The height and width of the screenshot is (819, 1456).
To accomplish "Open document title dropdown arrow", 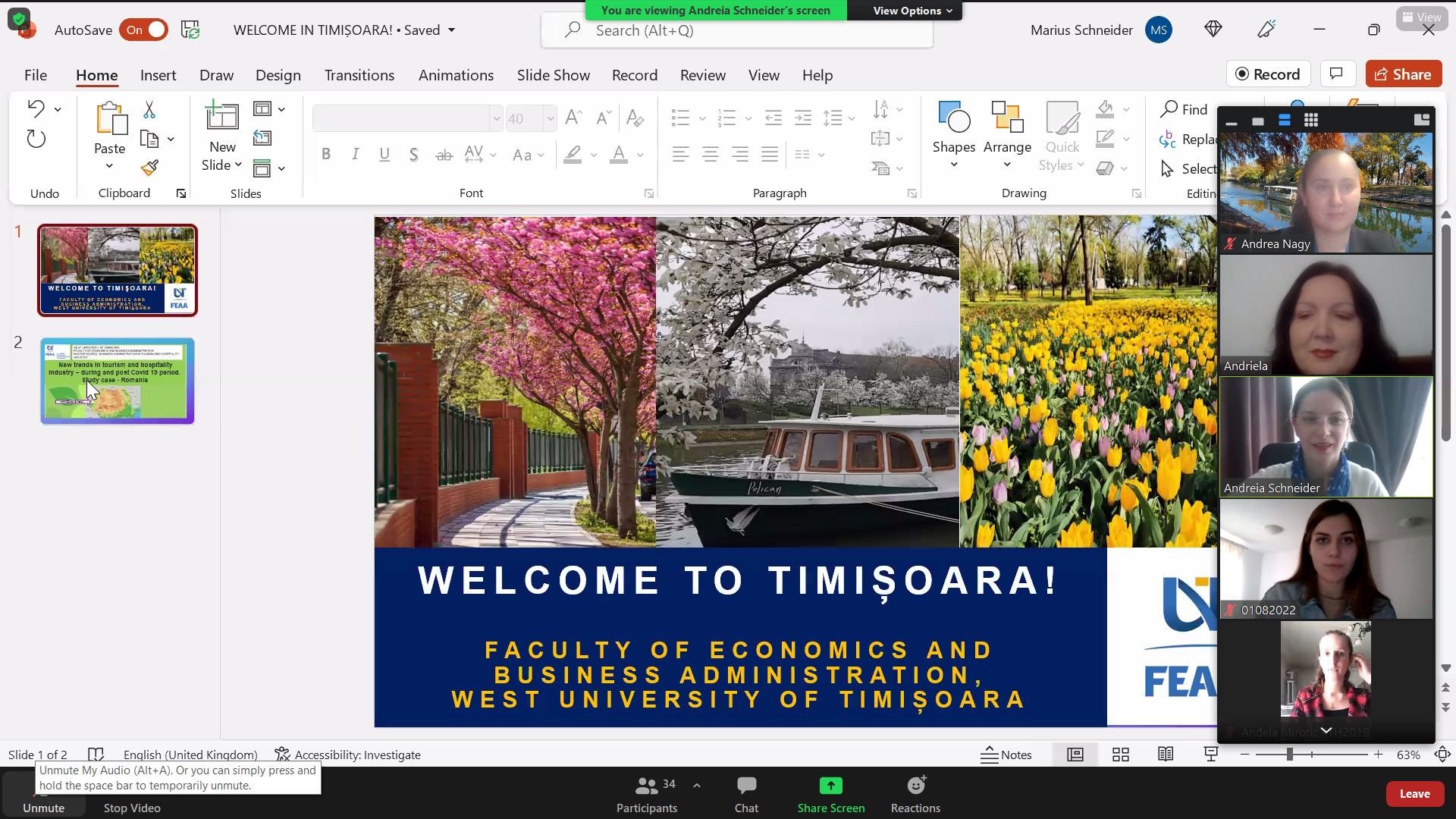I will pos(452,30).
